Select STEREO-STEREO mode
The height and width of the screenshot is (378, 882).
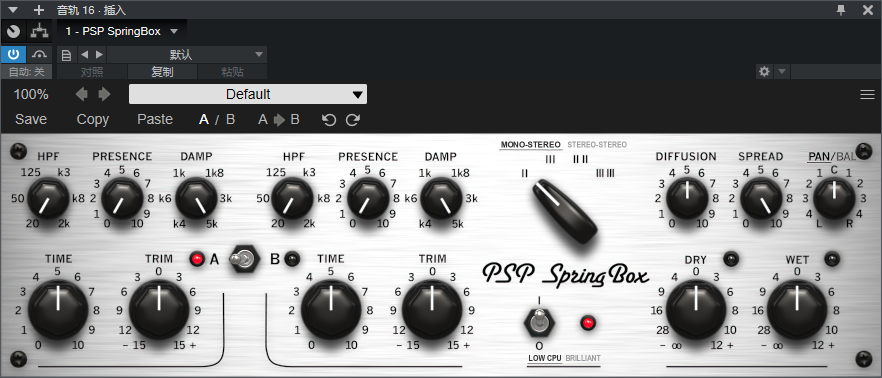(597, 145)
